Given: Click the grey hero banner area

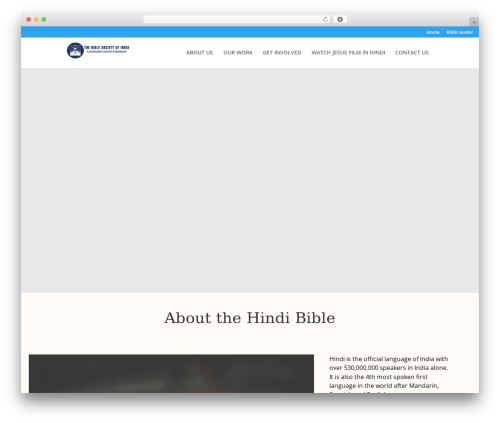Looking at the screenshot, I should (250, 180).
